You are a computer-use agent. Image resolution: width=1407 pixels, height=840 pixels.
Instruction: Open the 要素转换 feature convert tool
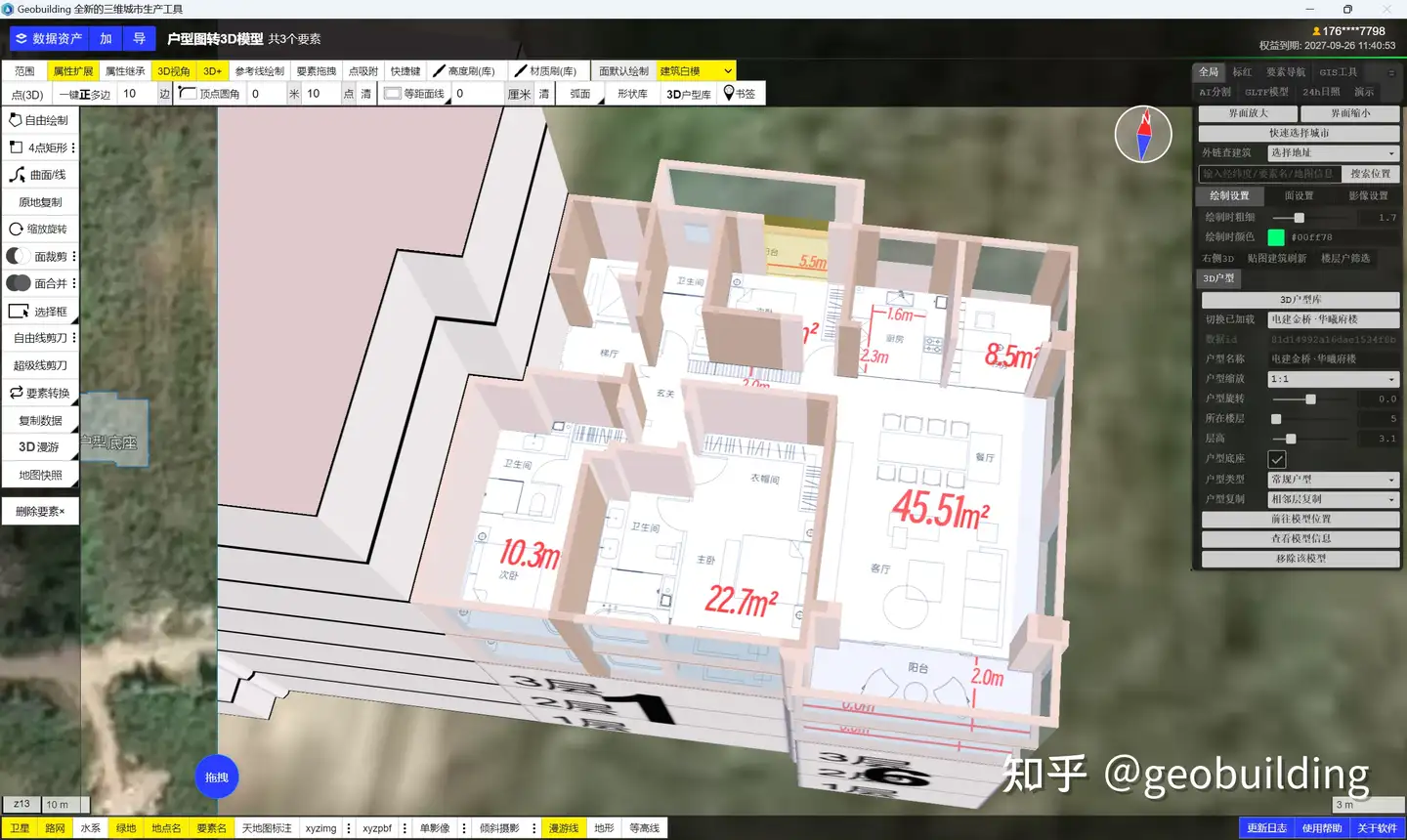coord(40,393)
